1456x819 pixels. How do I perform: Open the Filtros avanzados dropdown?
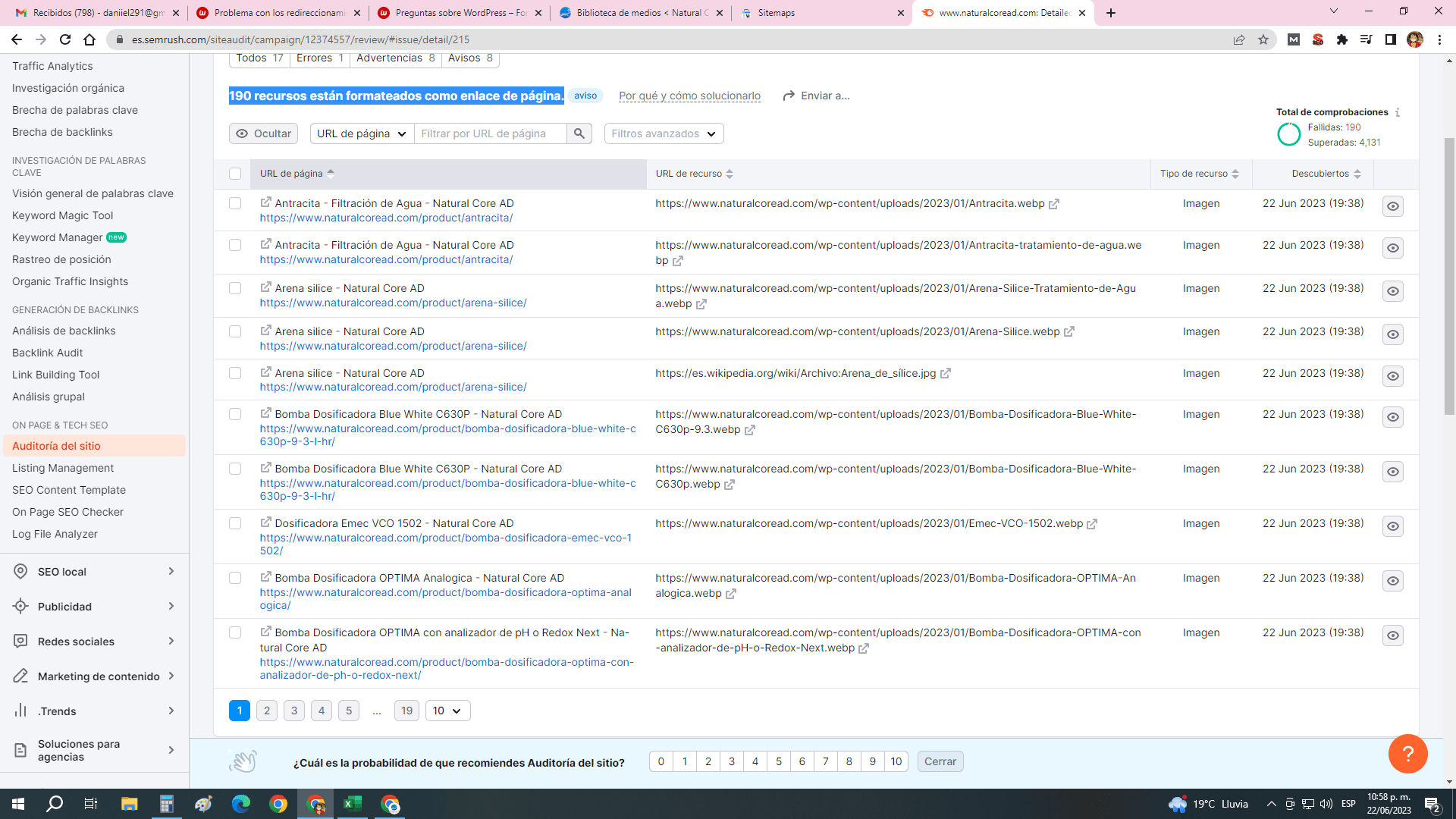664,133
